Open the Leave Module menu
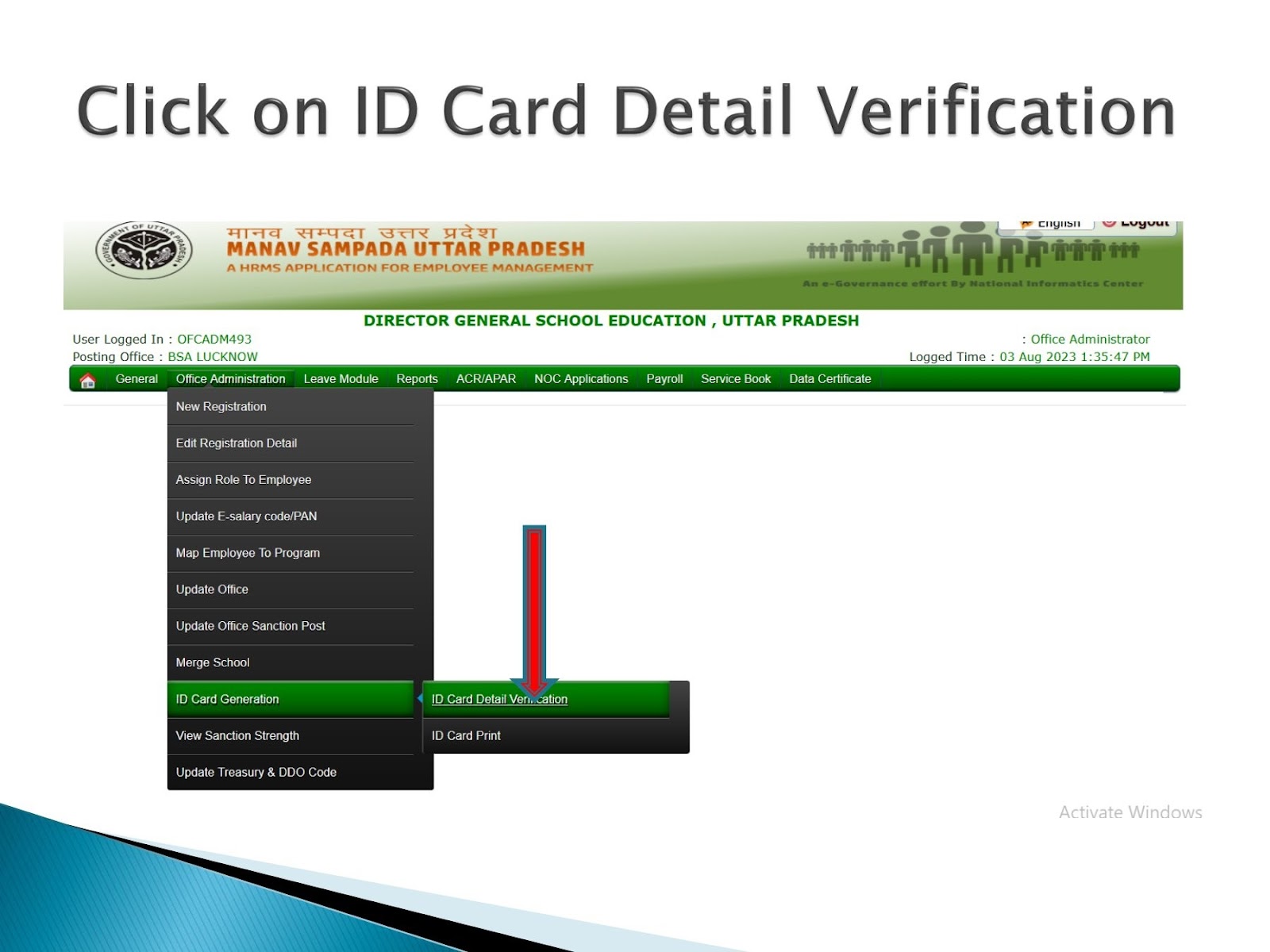This screenshot has height=952, width=1270. pyautogui.click(x=341, y=379)
